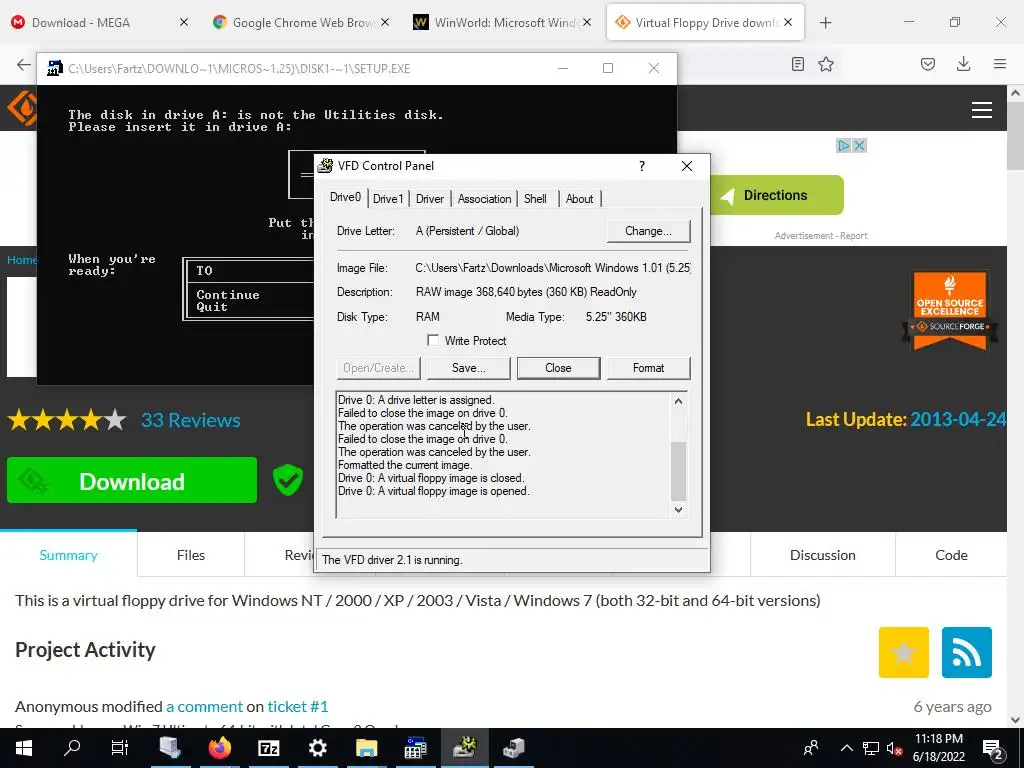Open the Driver tab in VFD Control Panel

coord(430,199)
